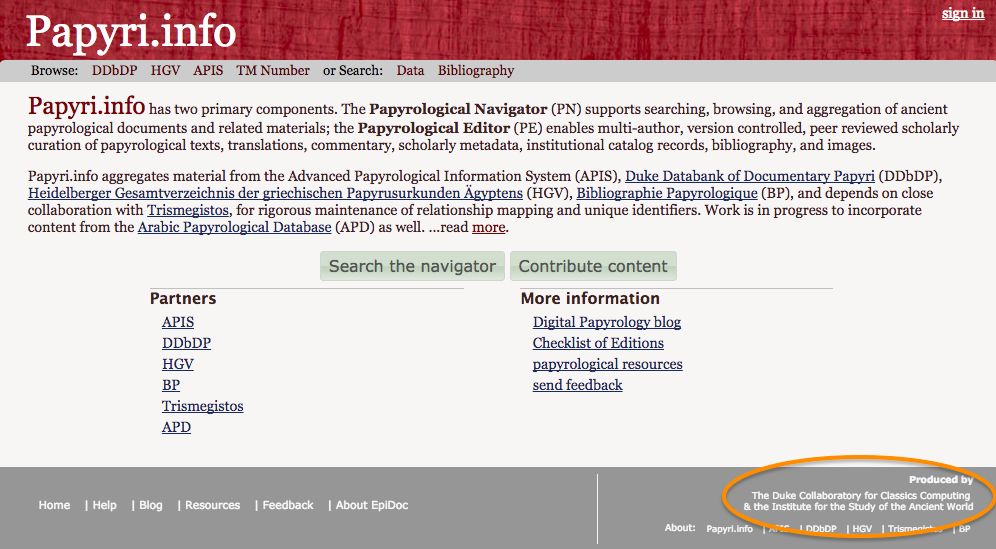Open Blog in the footer
The width and height of the screenshot is (996, 549).
(151, 505)
